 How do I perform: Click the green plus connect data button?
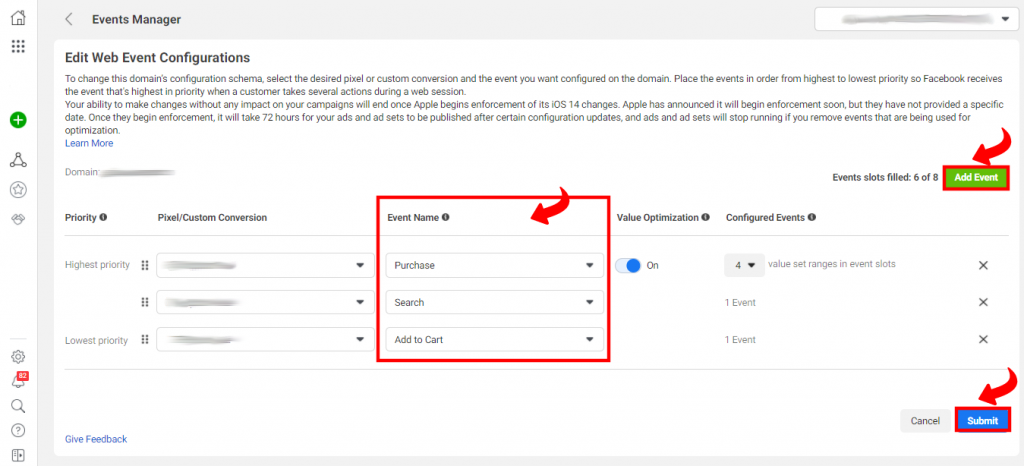(18, 120)
